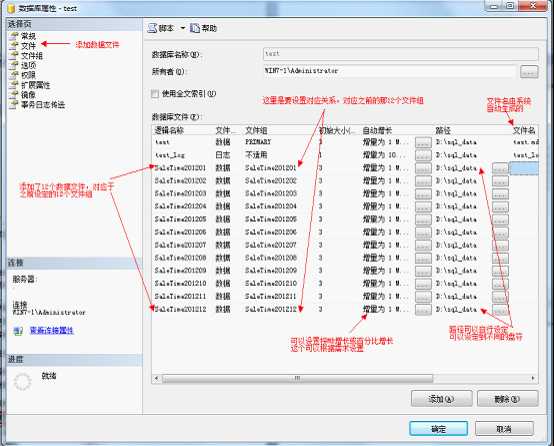This screenshot has height=446, width=554.
Task: Select logical name SaleTime201206
Action: (x=180, y=232)
